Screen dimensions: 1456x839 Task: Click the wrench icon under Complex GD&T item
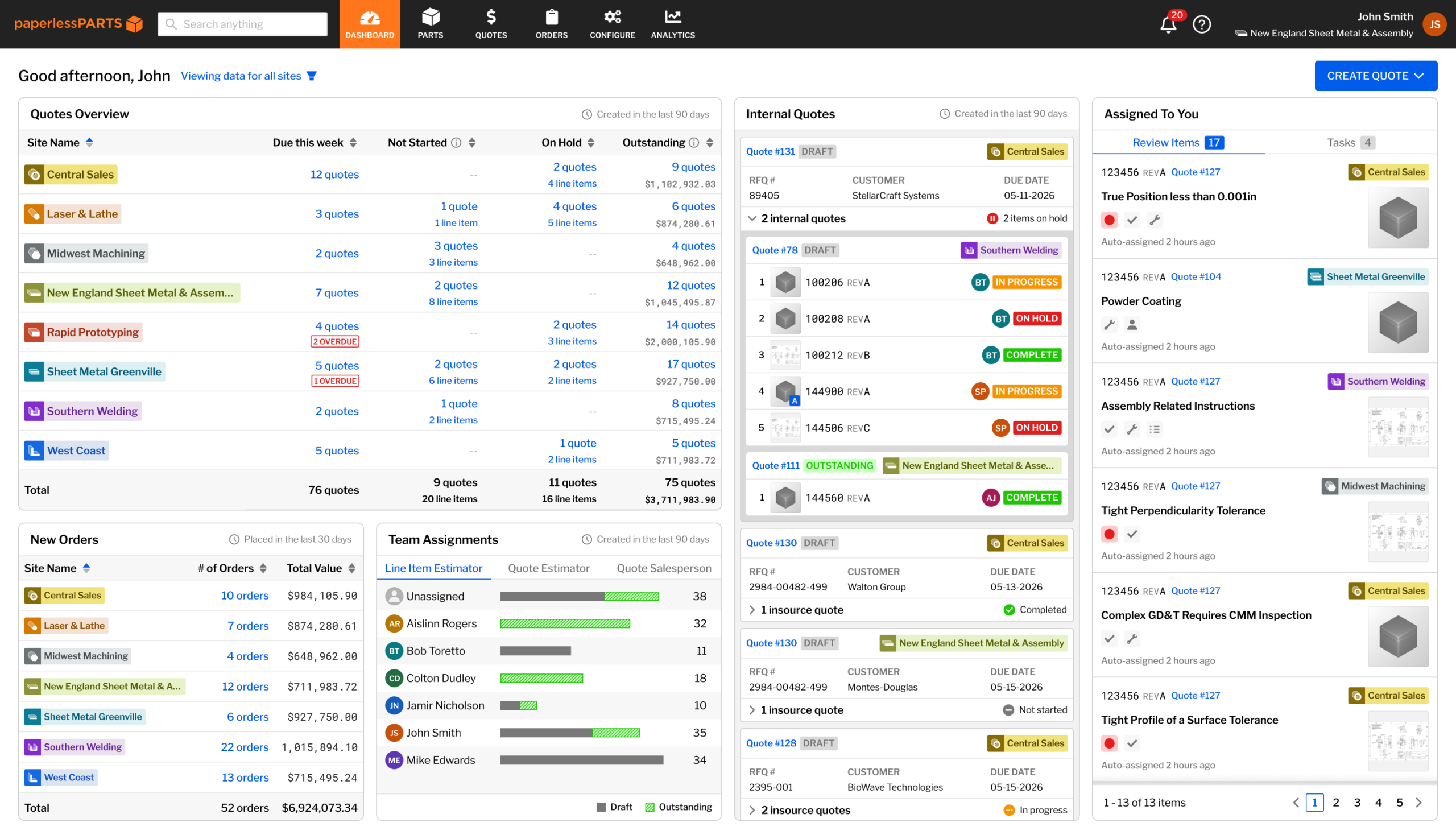1132,638
